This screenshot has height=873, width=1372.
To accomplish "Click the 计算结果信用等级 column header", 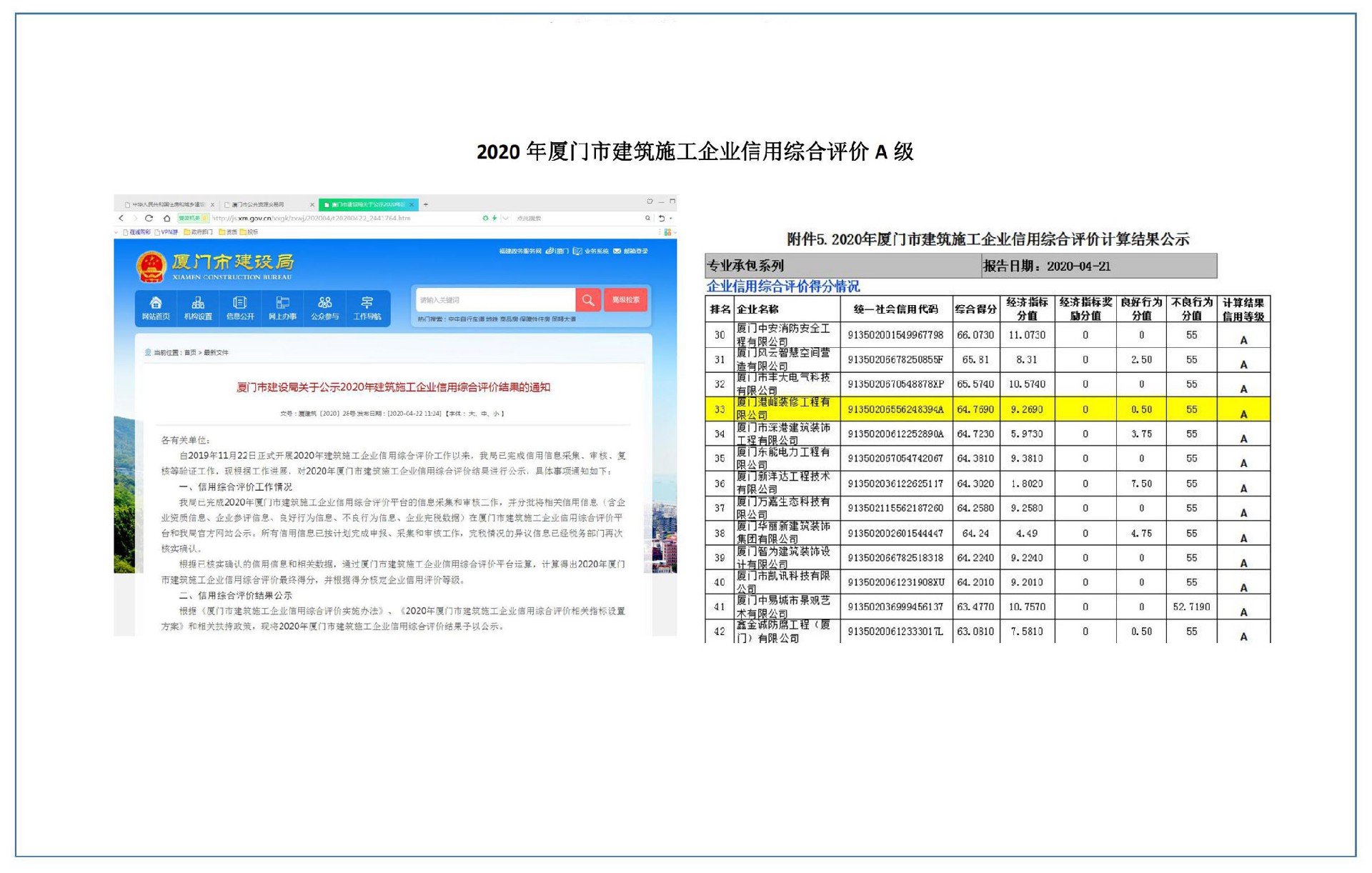I will 1243,309.
